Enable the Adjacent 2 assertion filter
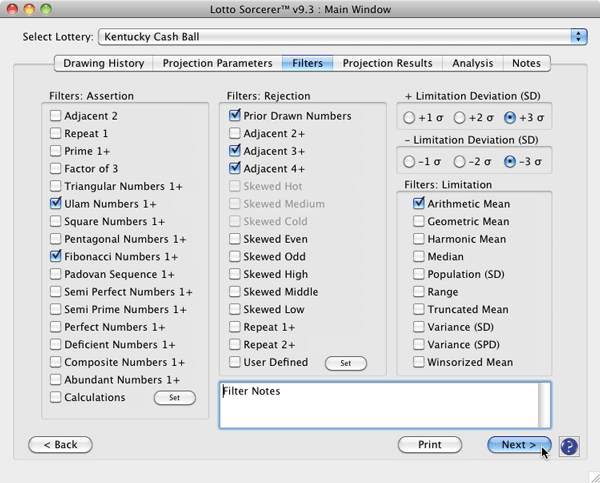The image size is (600, 483). pos(56,116)
